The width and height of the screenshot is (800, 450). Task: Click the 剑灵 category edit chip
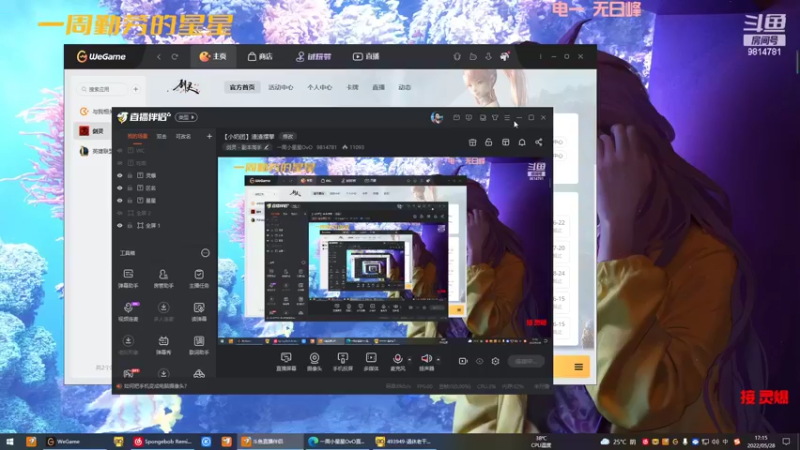[247, 147]
